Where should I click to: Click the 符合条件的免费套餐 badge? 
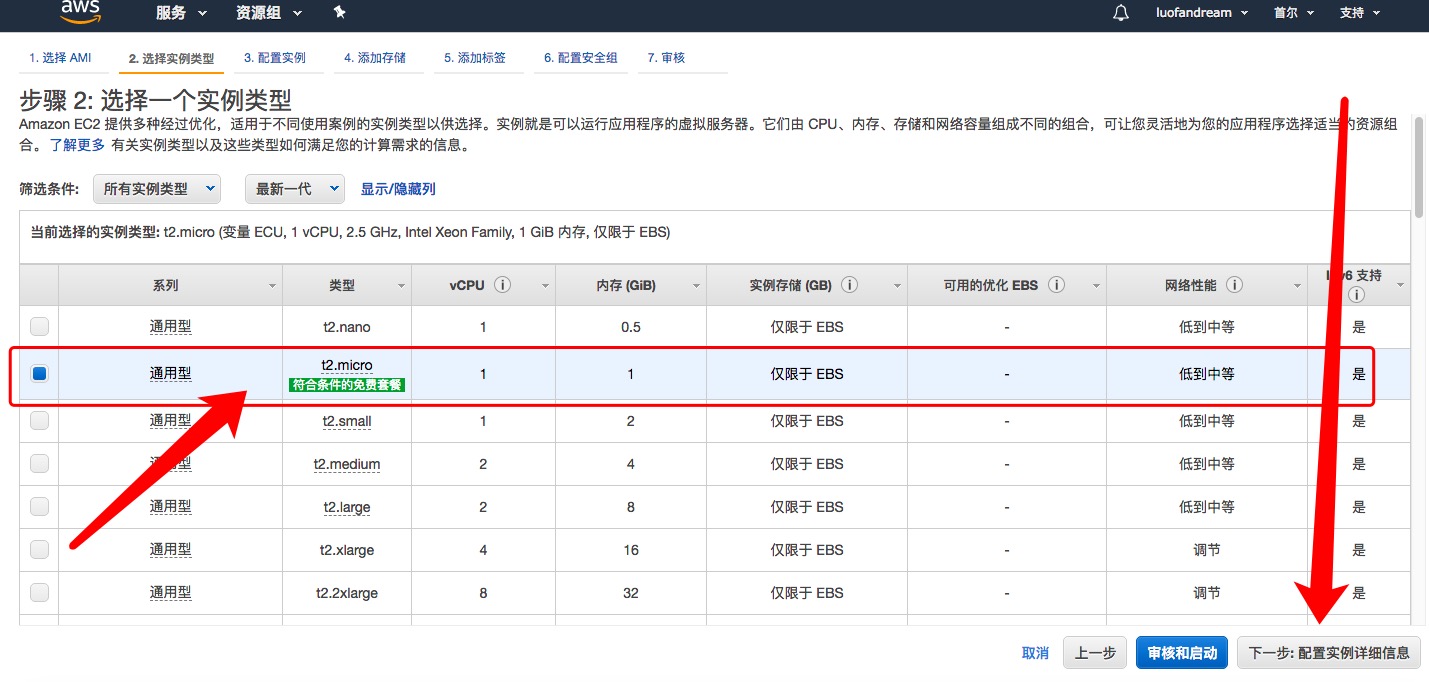coord(347,384)
